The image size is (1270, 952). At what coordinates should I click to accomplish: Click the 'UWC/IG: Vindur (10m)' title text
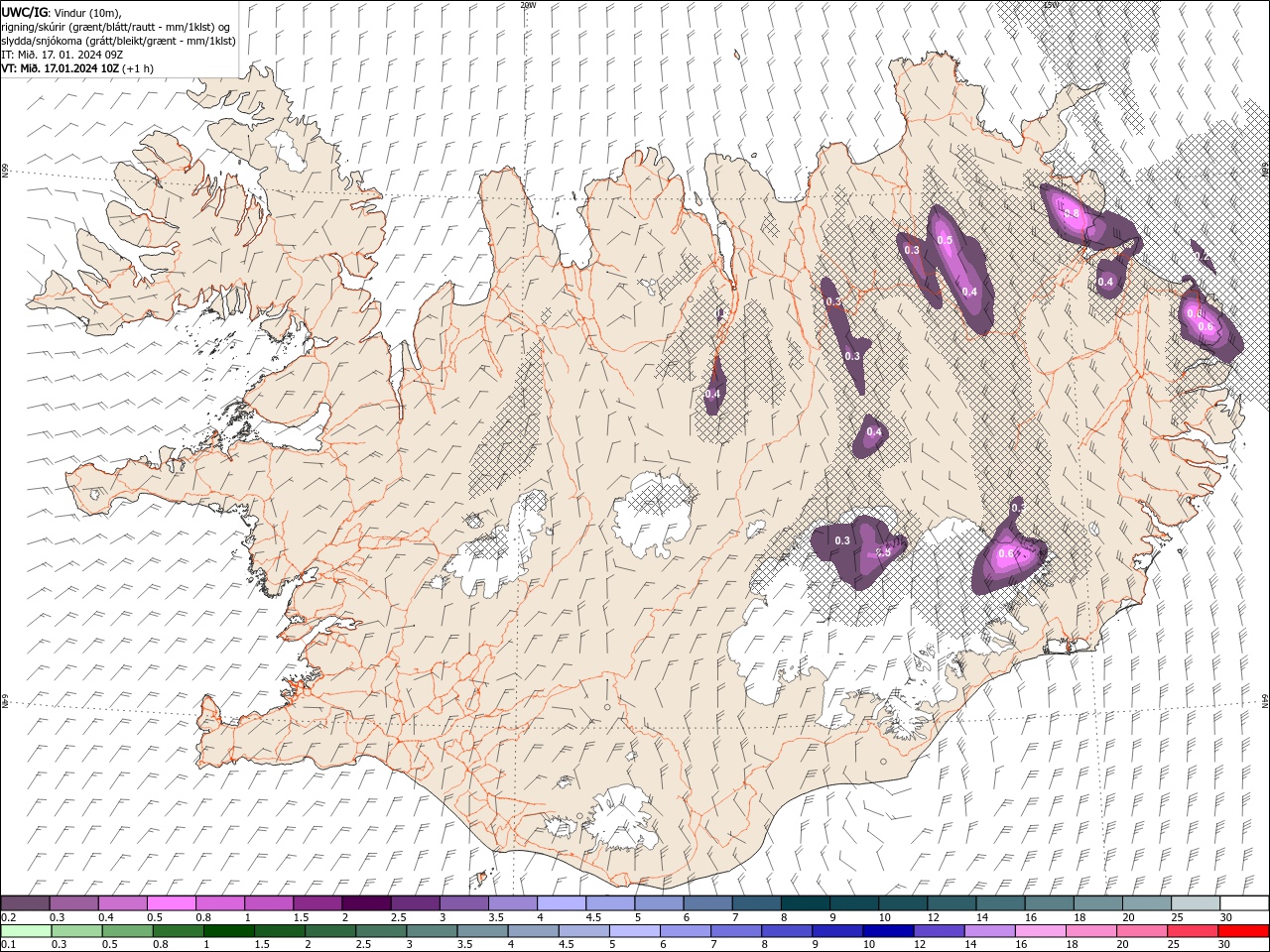61,11
